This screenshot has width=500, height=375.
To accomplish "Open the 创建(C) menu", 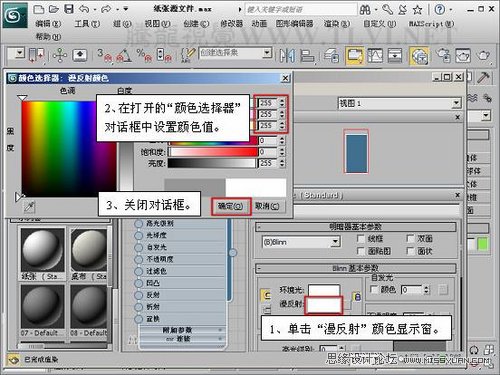I will click(x=196, y=24).
